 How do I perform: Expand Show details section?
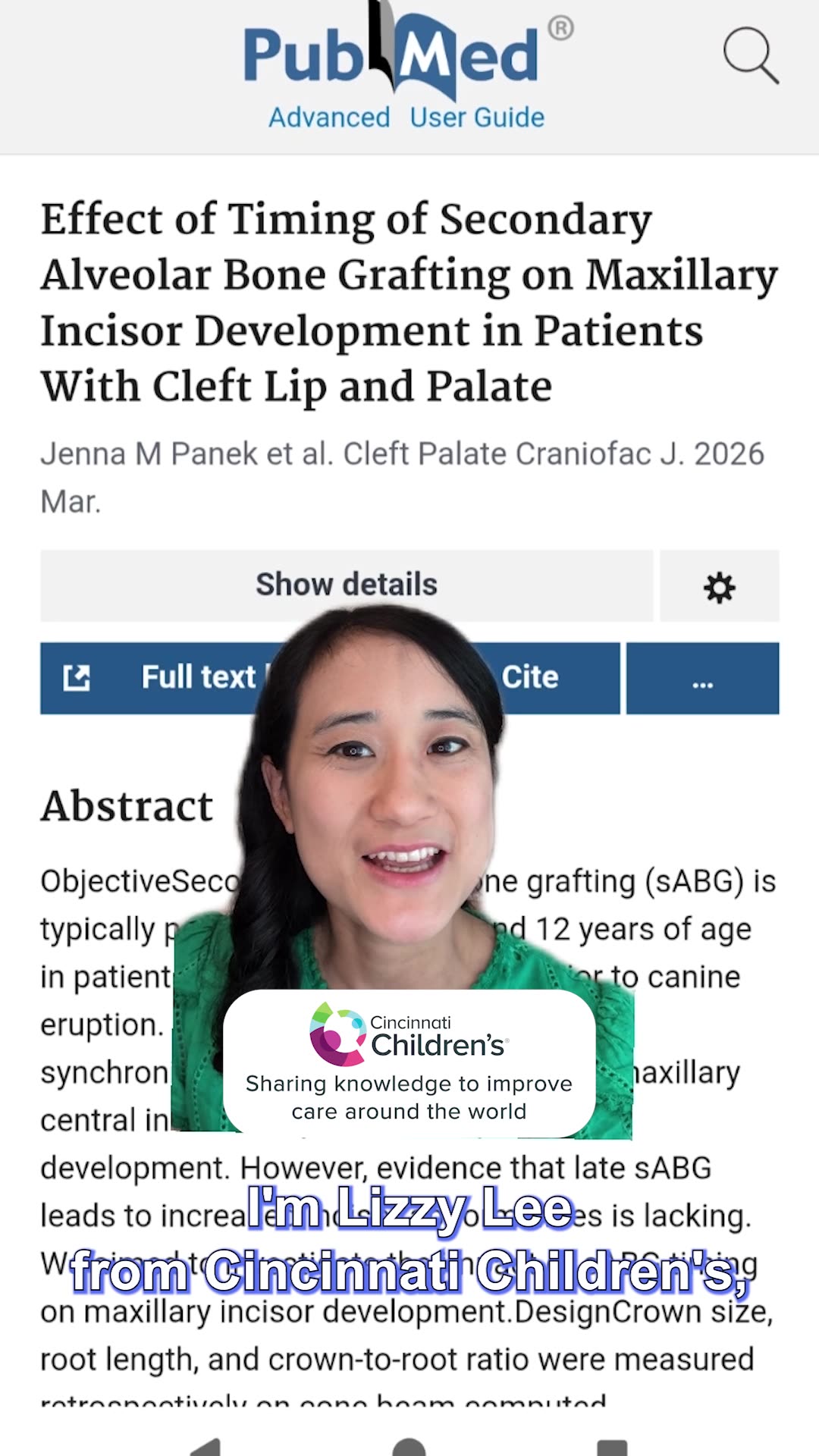coord(347,585)
